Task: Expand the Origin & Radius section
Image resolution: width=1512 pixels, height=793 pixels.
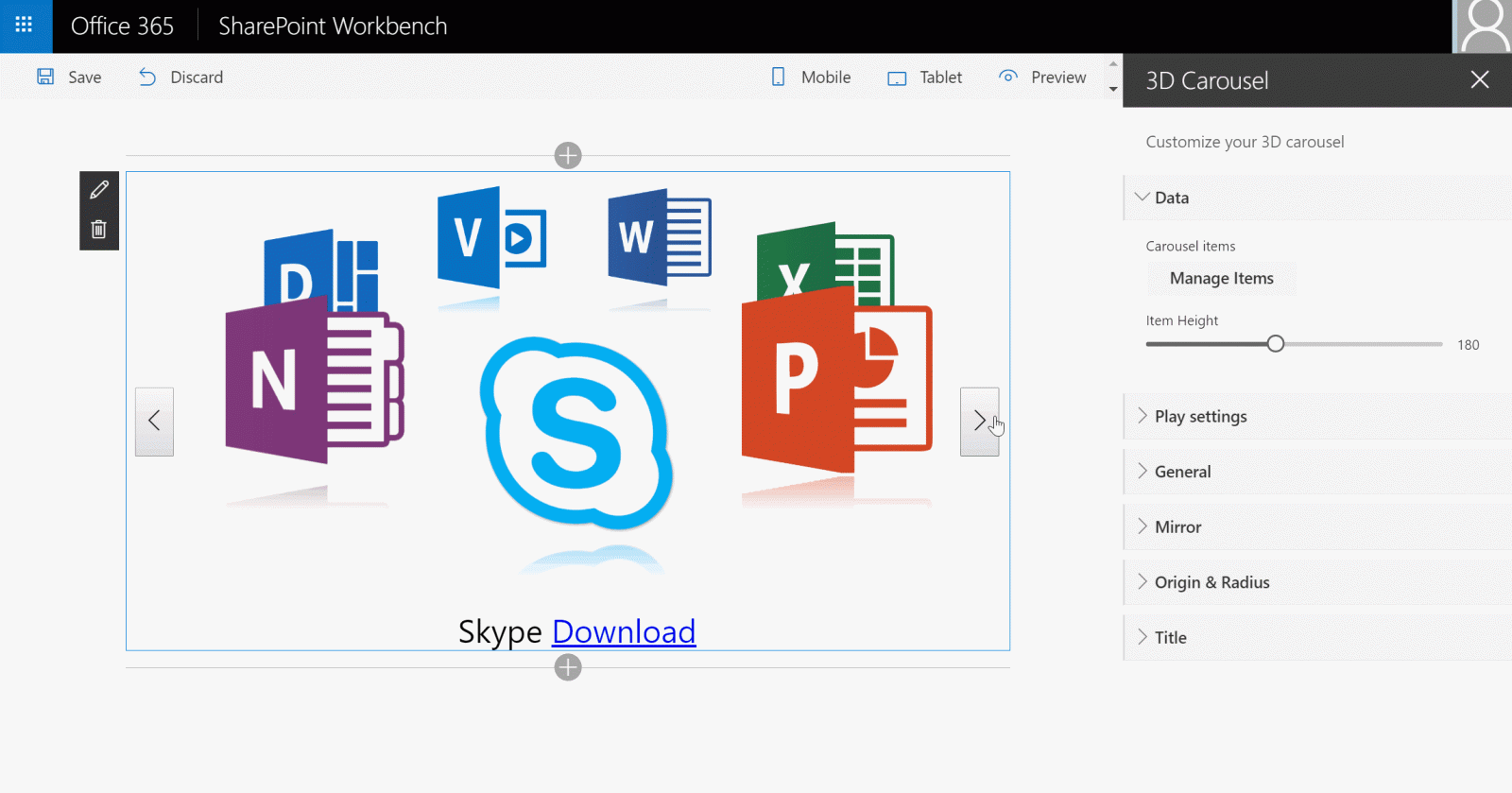Action: coord(1317,582)
